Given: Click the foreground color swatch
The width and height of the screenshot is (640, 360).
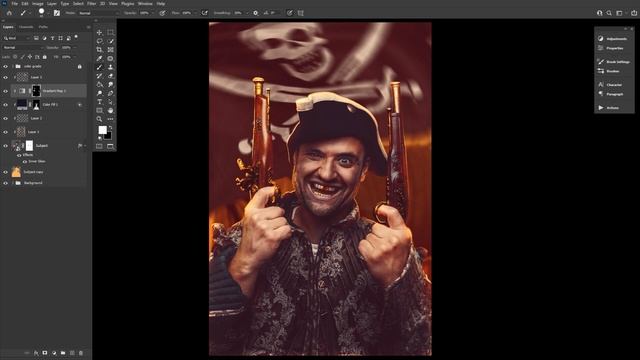Looking at the screenshot, I should coord(102,130).
